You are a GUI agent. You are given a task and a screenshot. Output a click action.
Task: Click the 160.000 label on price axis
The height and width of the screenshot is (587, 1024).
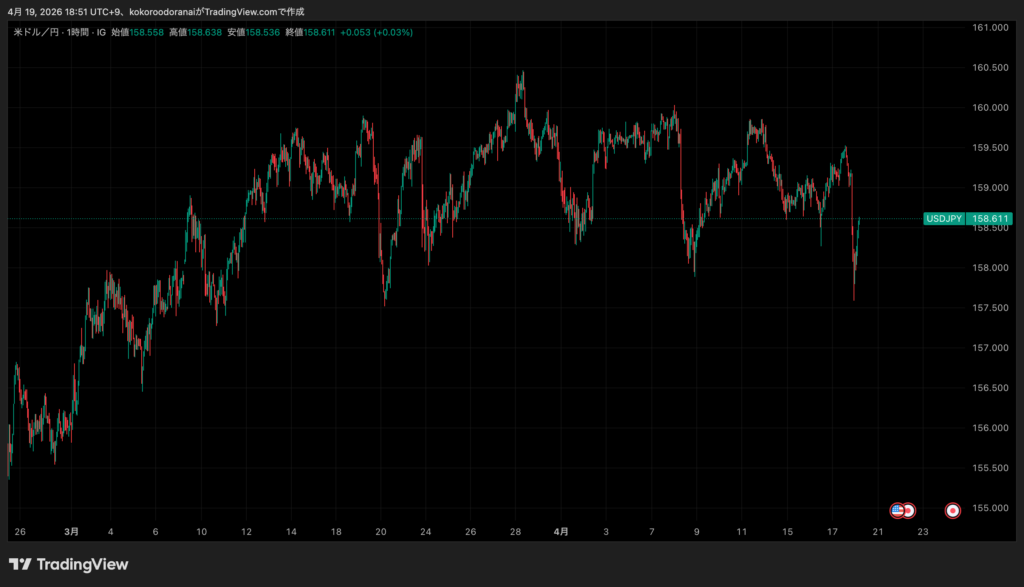point(990,107)
